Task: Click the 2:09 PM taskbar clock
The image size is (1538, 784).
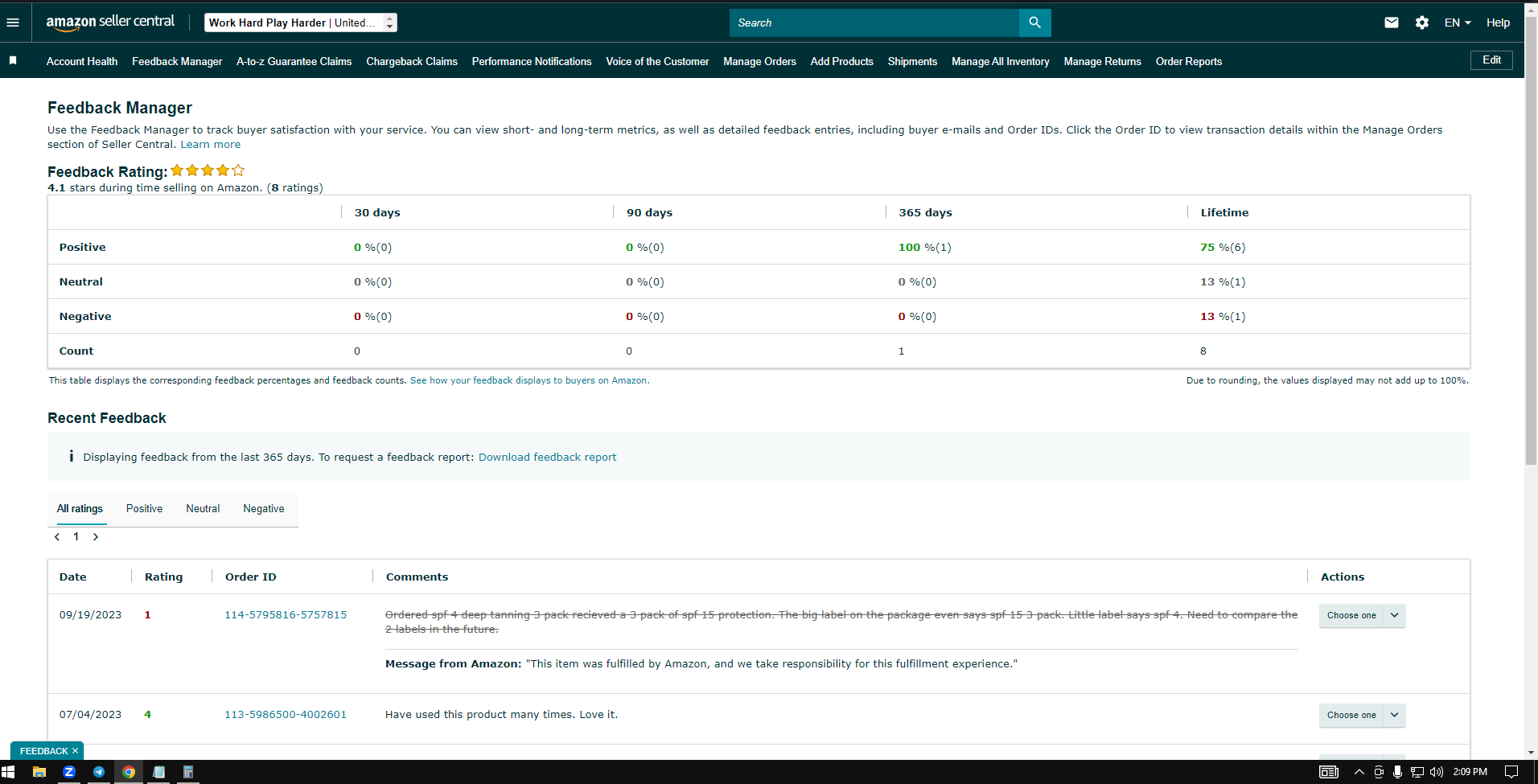Action: pos(1470,772)
